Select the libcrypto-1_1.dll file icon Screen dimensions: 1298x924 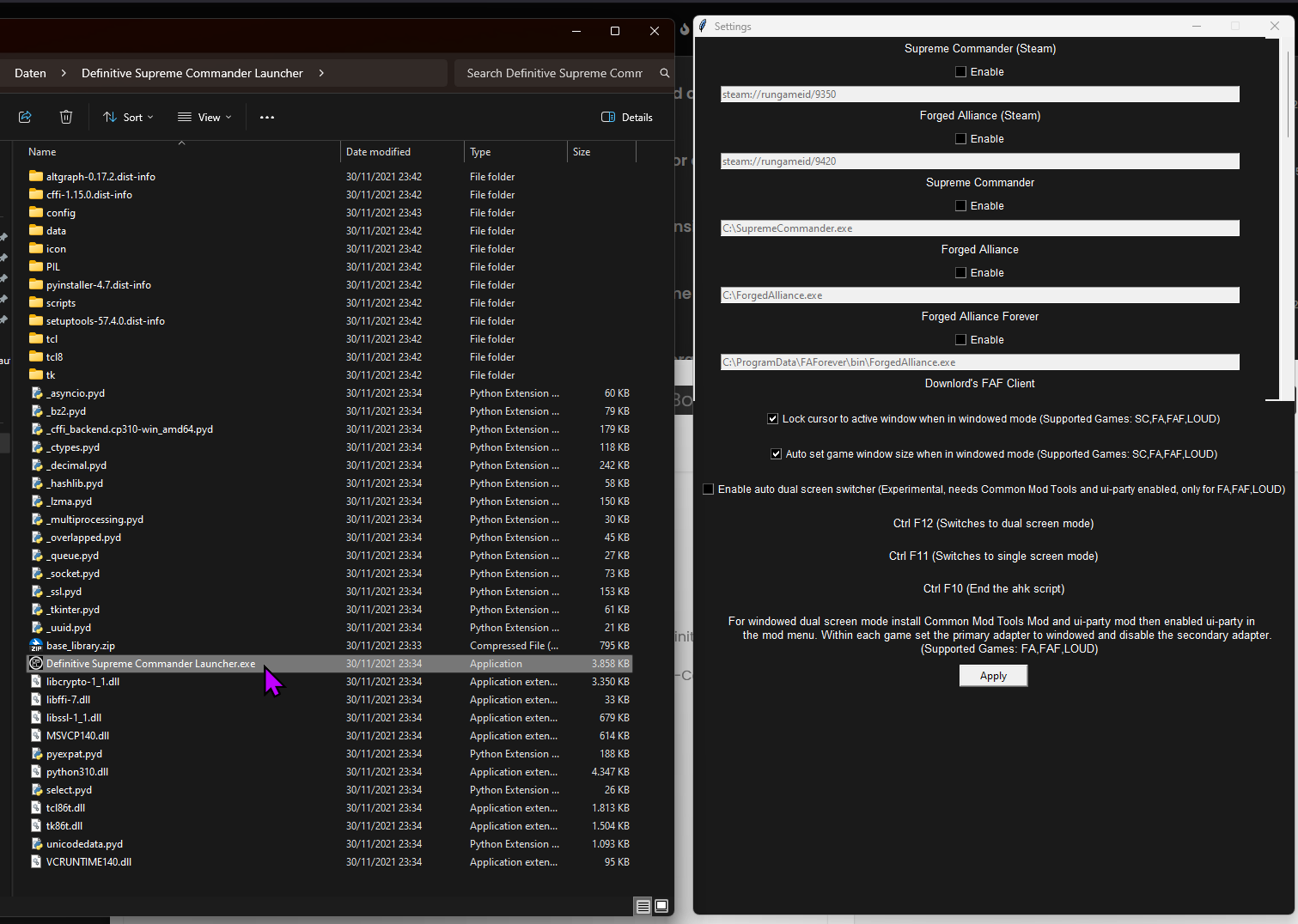click(36, 681)
